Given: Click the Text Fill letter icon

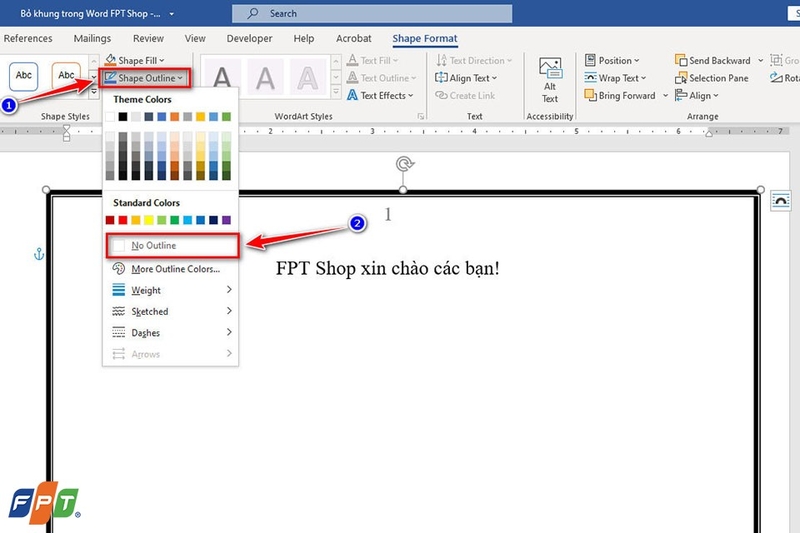Looking at the screenshot, I should [x=352, y=60].
